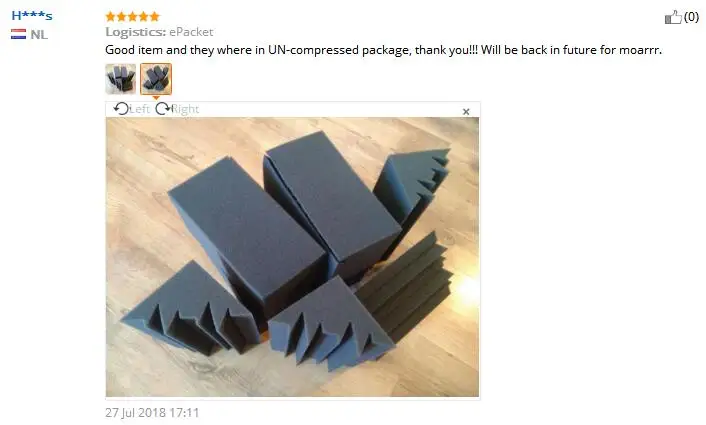Click the rotate left arrow icon
This screenshot has height=425, width=706.
121,109
